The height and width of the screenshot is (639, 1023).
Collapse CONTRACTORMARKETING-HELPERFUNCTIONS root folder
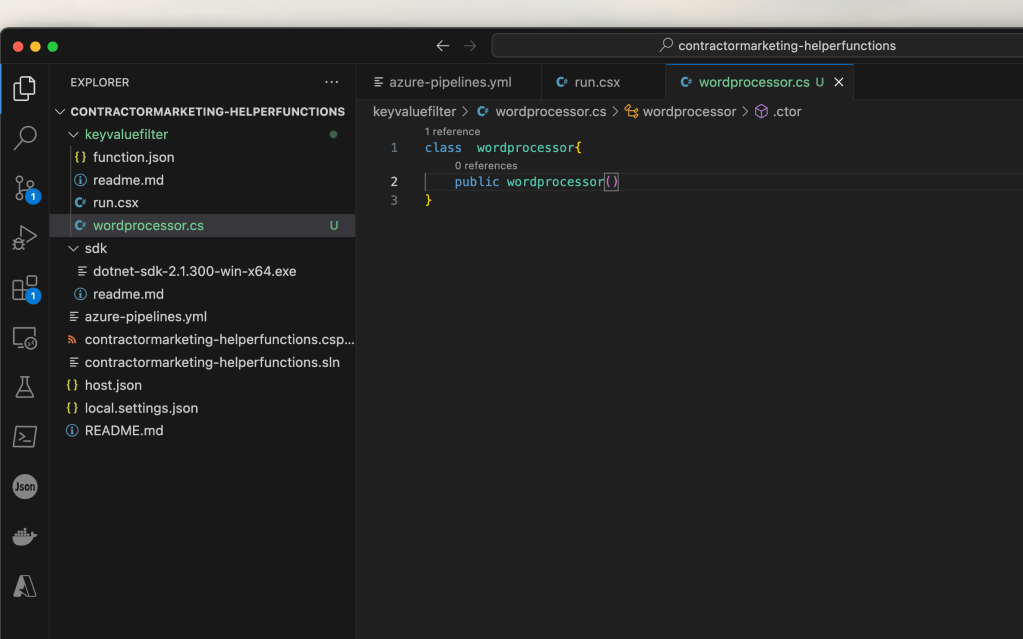click(202, 112)
